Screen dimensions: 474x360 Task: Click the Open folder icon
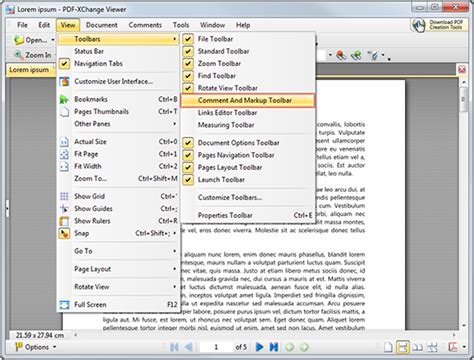(x=19, y=40)
